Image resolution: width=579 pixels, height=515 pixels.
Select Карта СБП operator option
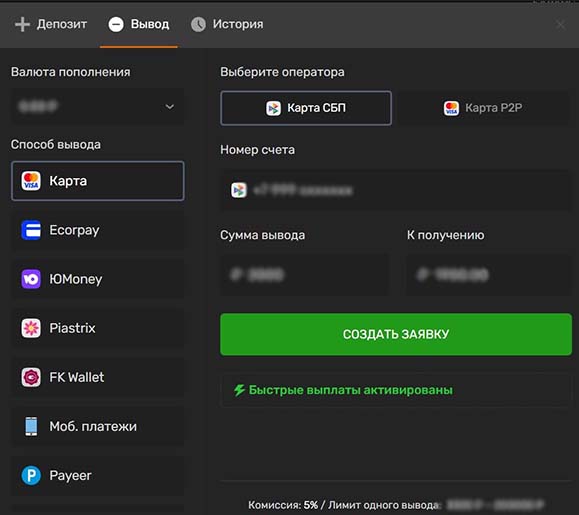pyautogui.click(x=306, y=108)
